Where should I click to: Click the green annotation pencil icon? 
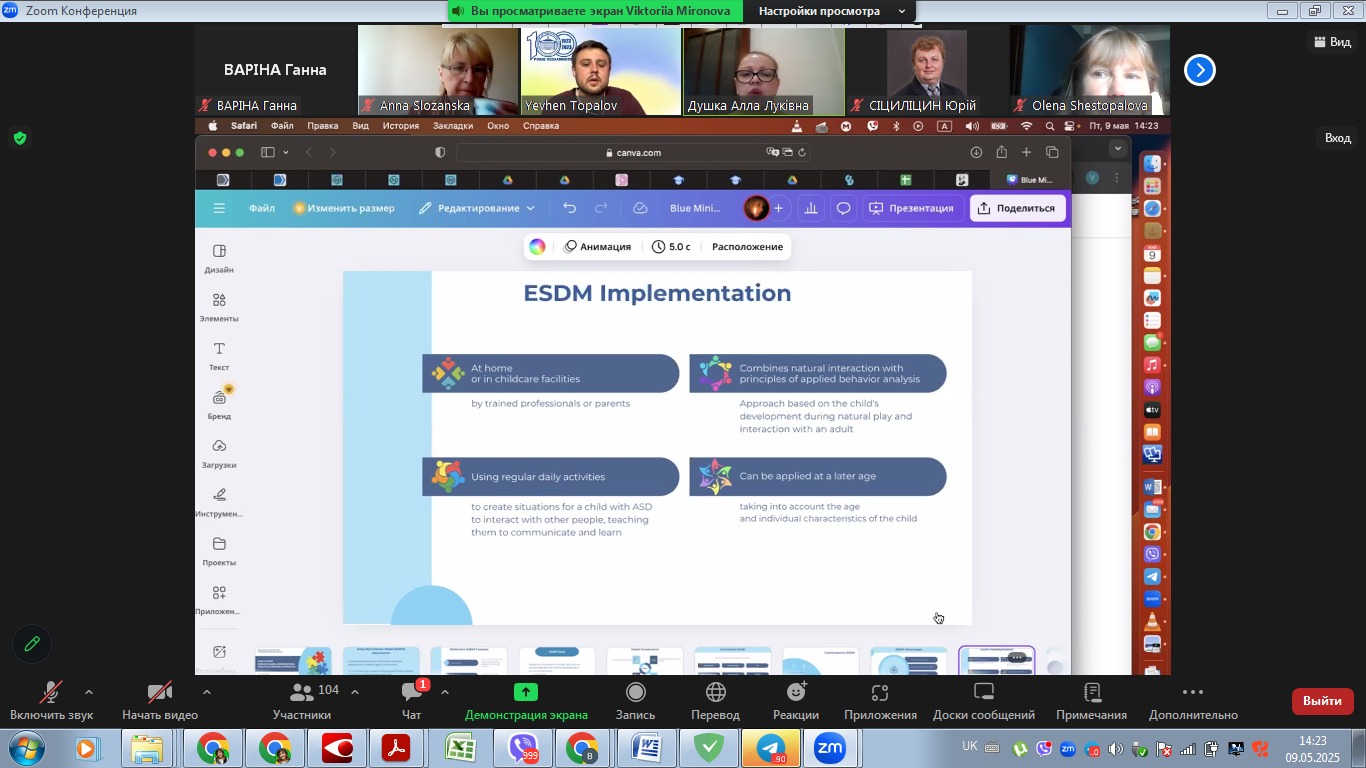point(32,645)
